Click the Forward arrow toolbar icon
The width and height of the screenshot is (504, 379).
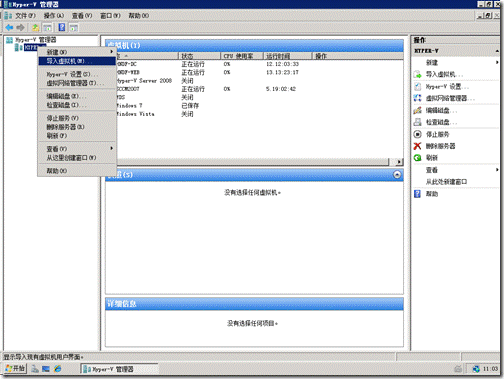[x=21, y=27]
